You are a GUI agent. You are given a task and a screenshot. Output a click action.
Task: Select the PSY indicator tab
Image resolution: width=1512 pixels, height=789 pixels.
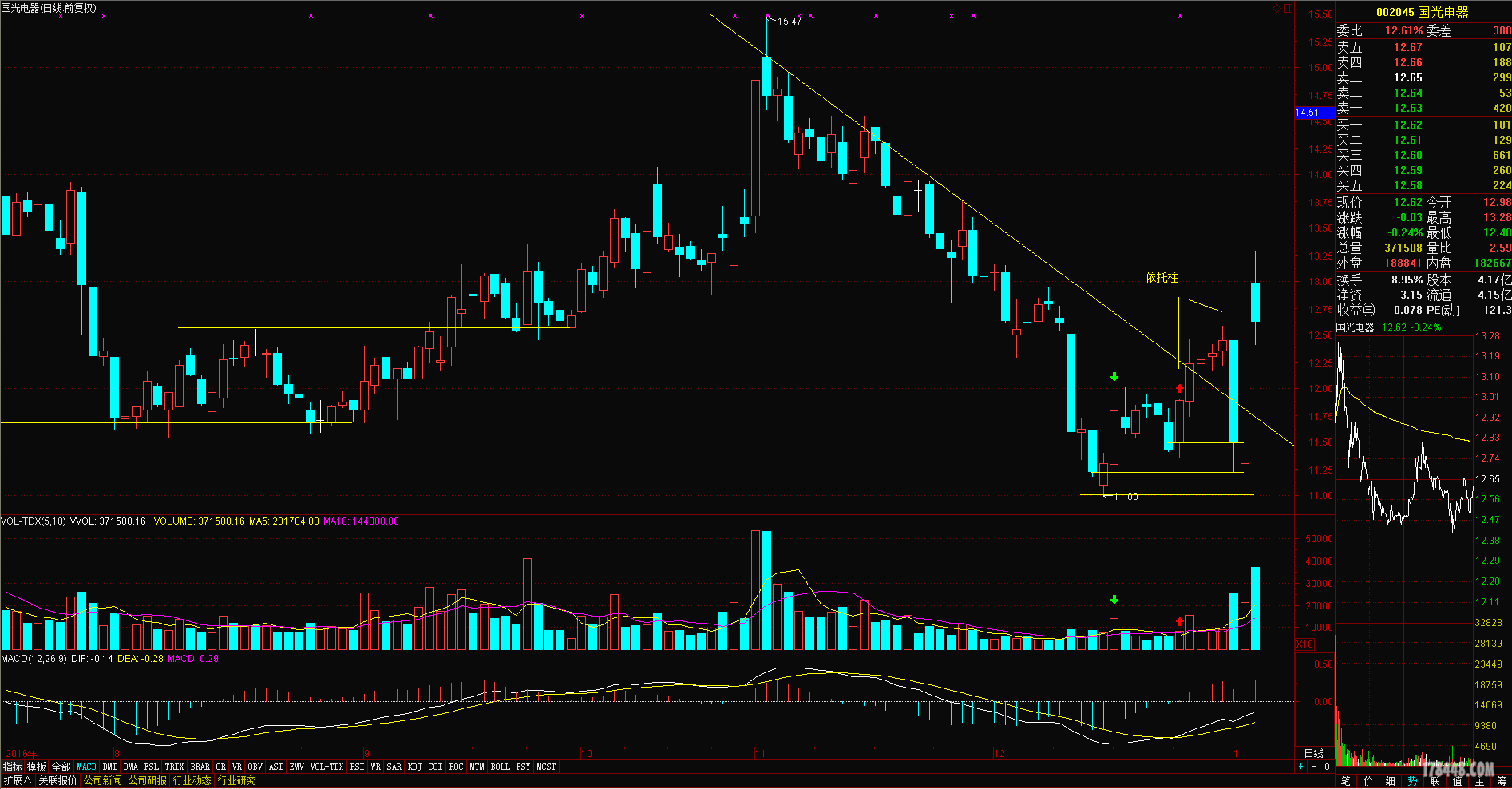tap(523, 767)
